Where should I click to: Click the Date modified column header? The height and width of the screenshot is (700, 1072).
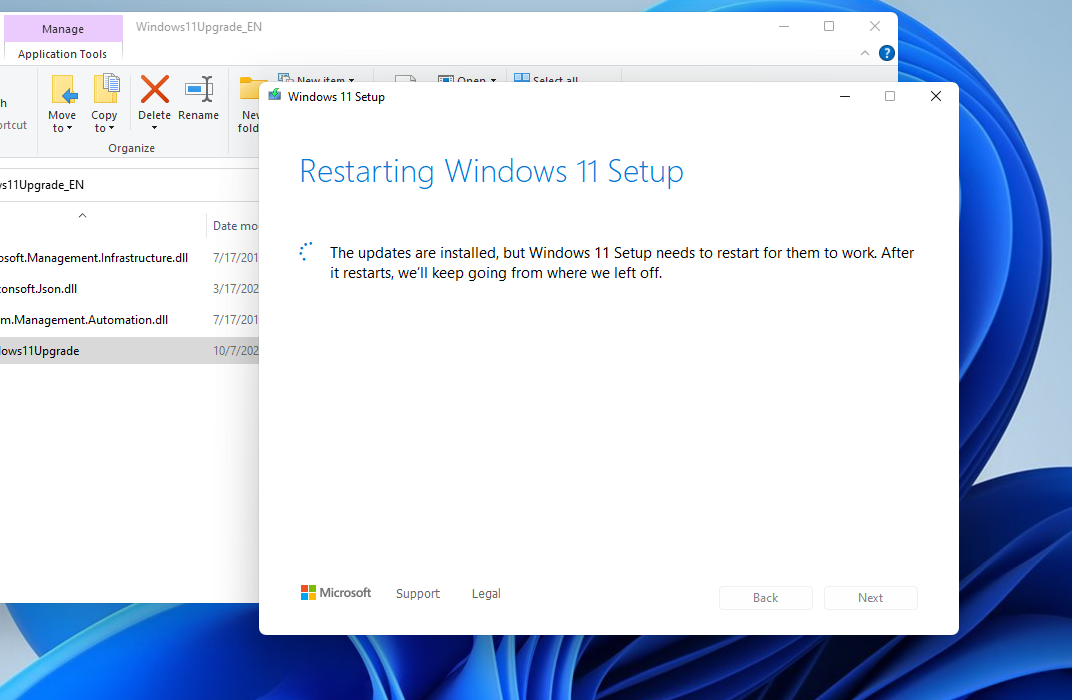point(233,226)
